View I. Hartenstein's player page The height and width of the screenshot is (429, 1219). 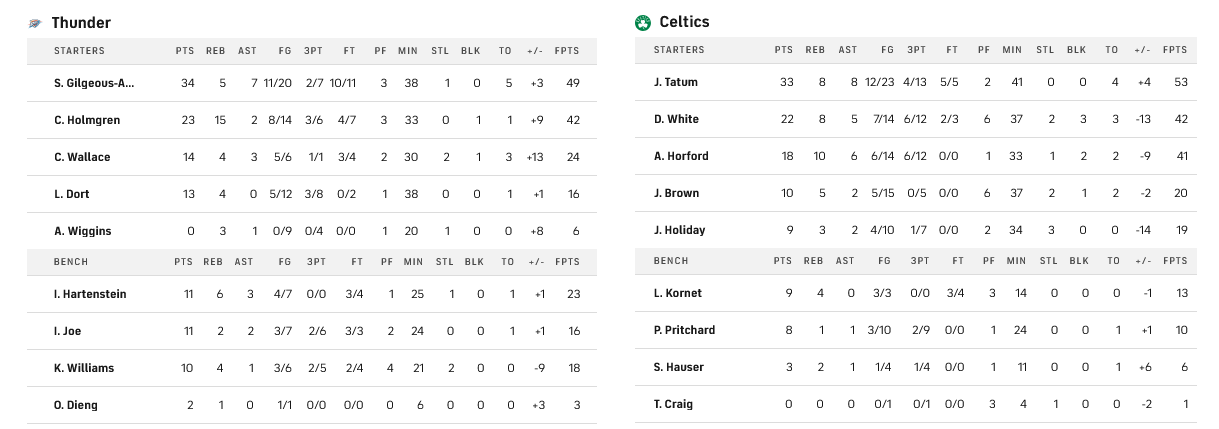point(90,294)
